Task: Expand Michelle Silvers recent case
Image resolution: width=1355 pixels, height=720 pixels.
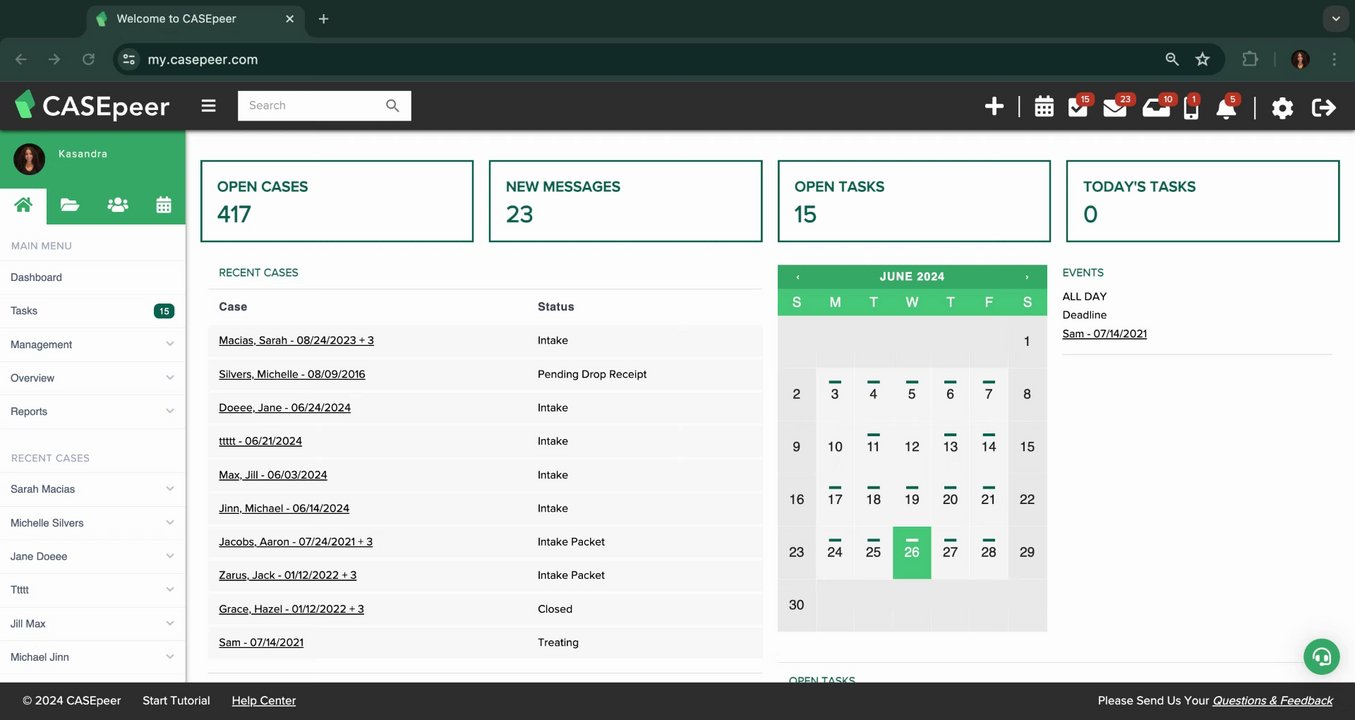Action: [x=93, y=523]
